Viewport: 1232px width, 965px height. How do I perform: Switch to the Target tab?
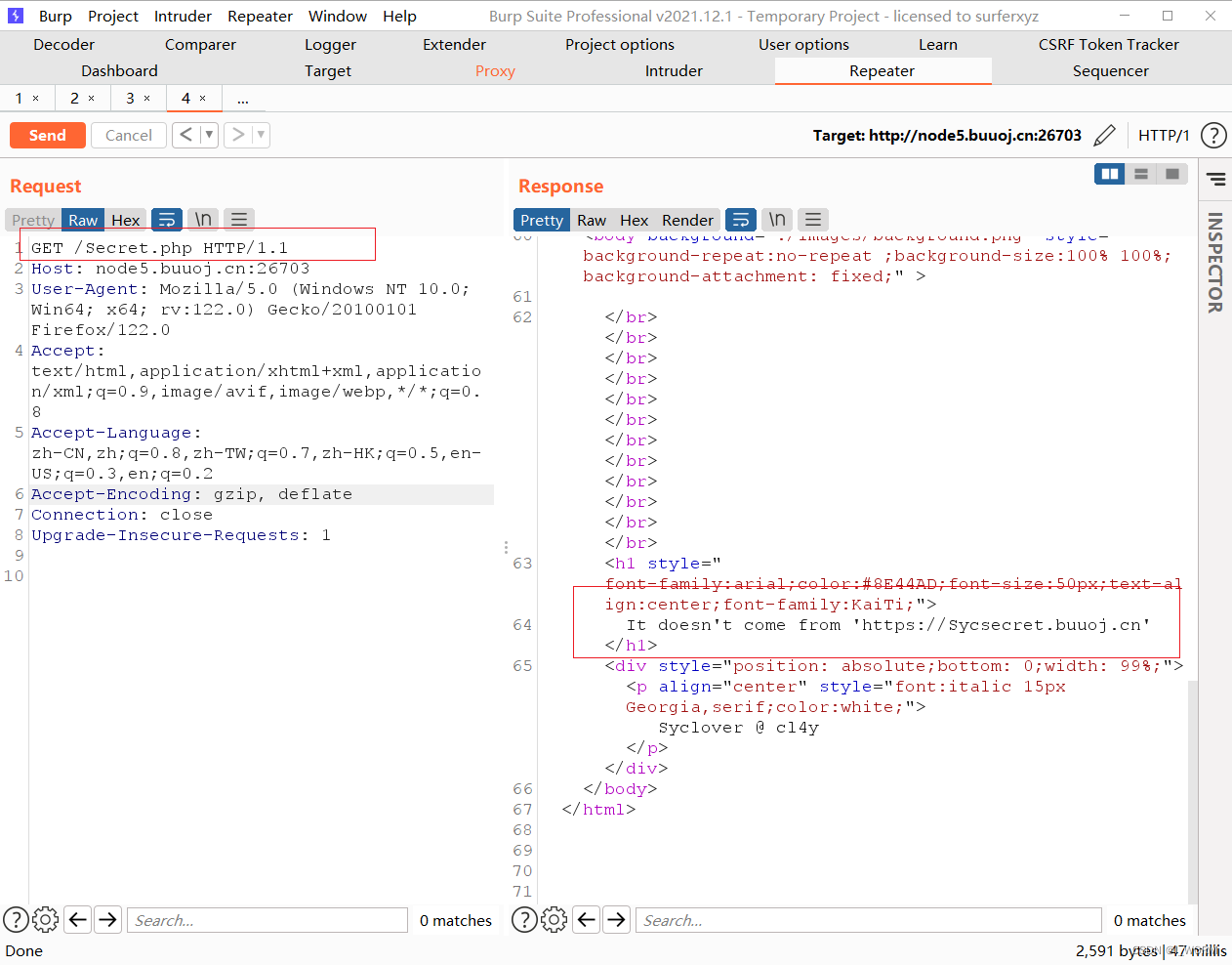328,71
